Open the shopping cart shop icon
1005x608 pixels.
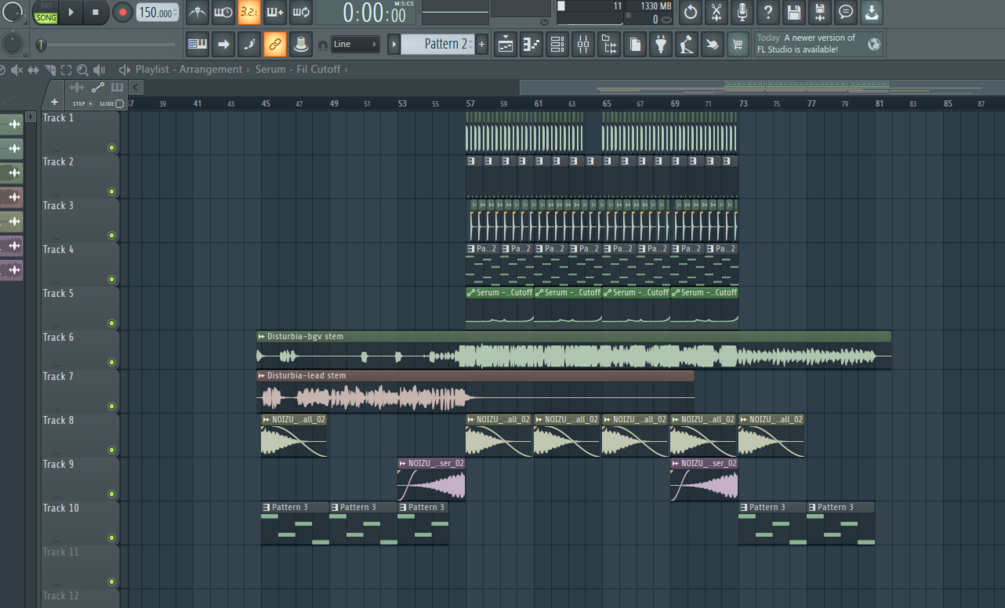pos(738,45)
